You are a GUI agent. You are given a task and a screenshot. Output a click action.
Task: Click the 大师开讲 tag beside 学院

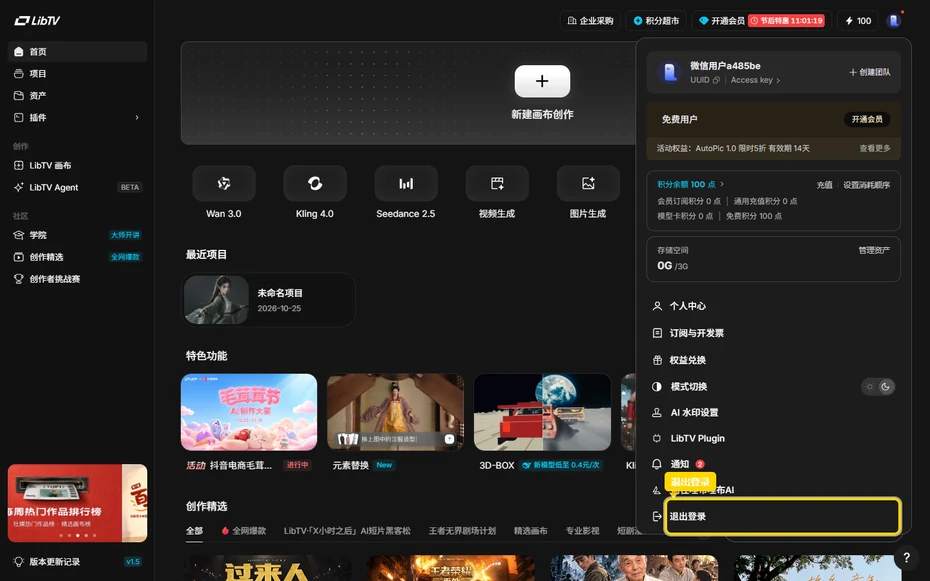(125, 235)
